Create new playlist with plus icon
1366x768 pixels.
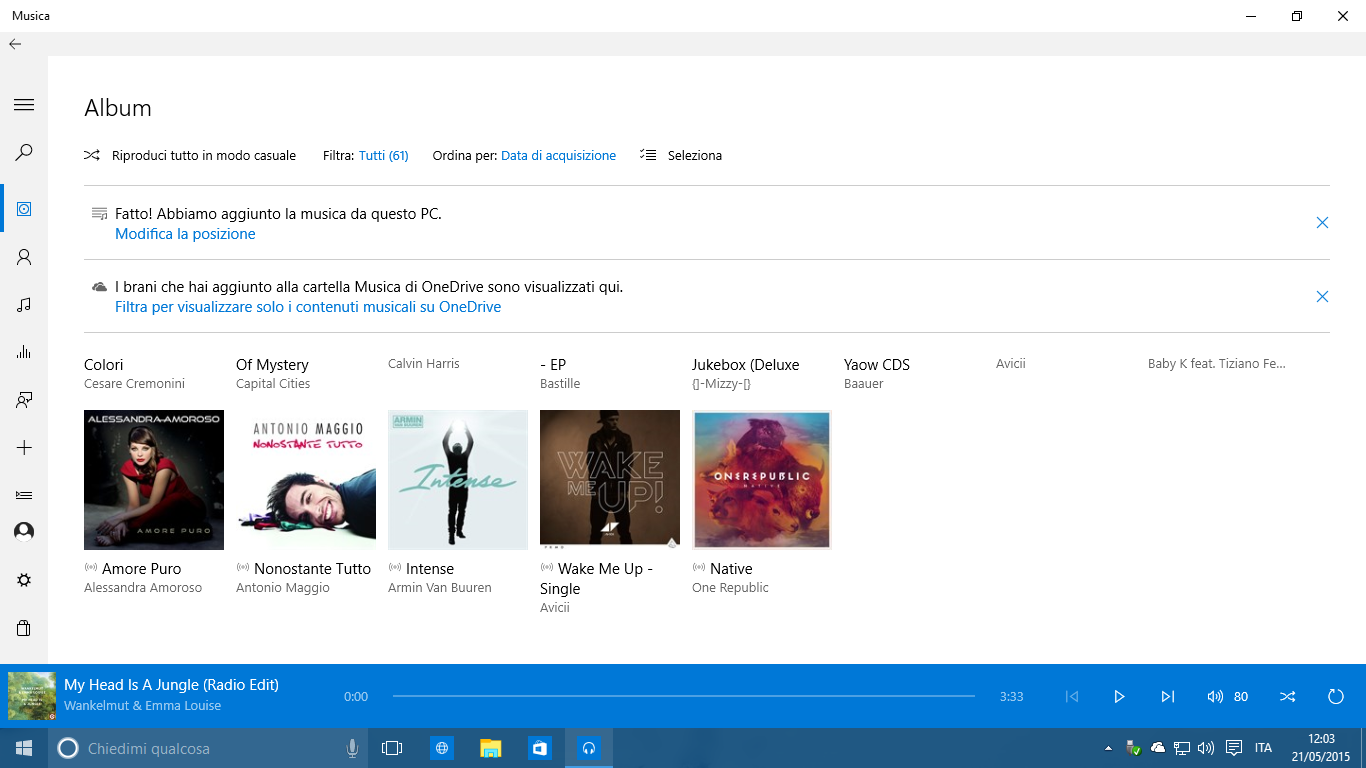click(x=24, y=448)
